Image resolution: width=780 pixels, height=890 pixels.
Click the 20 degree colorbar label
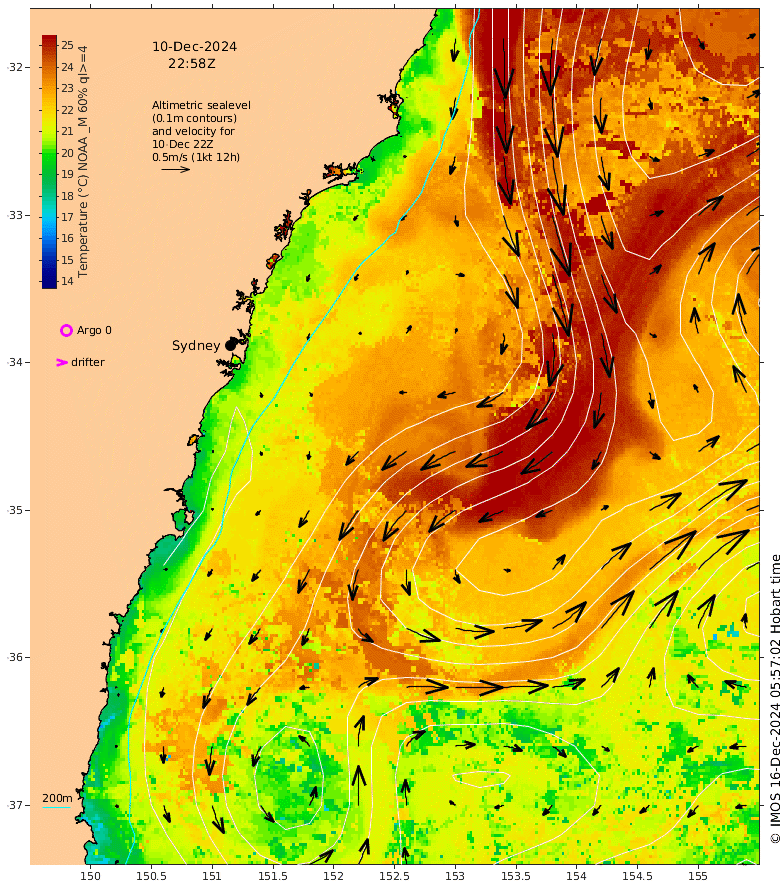[67, 153]
